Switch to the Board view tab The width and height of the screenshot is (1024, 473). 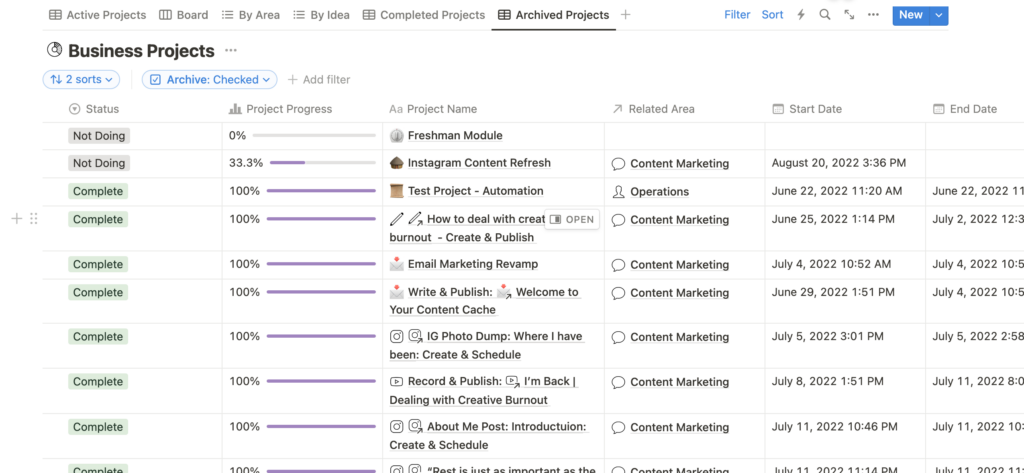click(x=184, y=15)
